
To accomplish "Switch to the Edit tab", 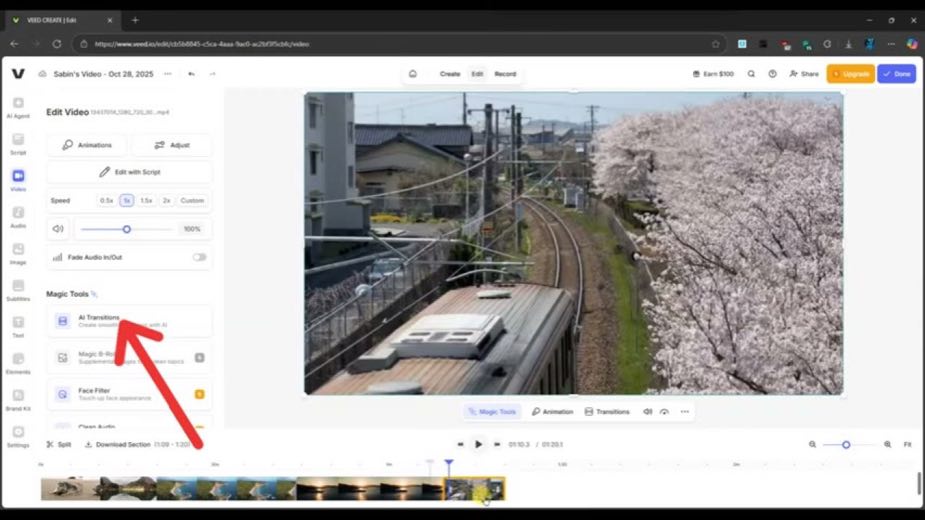I will click(x=477, y=74).
